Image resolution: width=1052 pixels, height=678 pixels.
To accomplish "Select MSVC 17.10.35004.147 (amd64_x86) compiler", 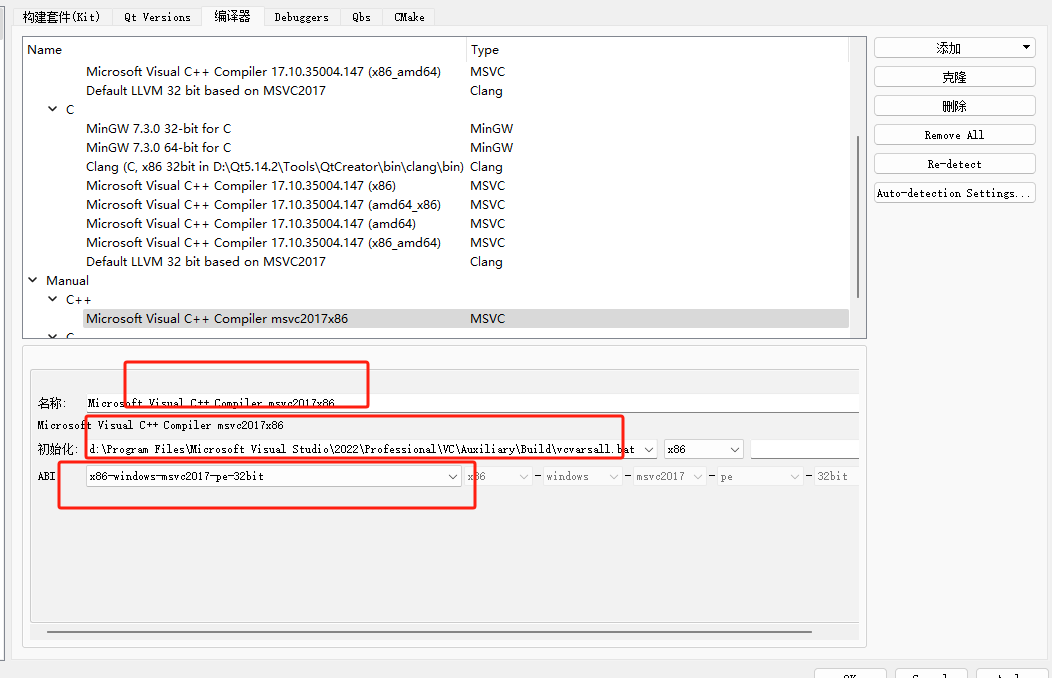I will point(263,205).
